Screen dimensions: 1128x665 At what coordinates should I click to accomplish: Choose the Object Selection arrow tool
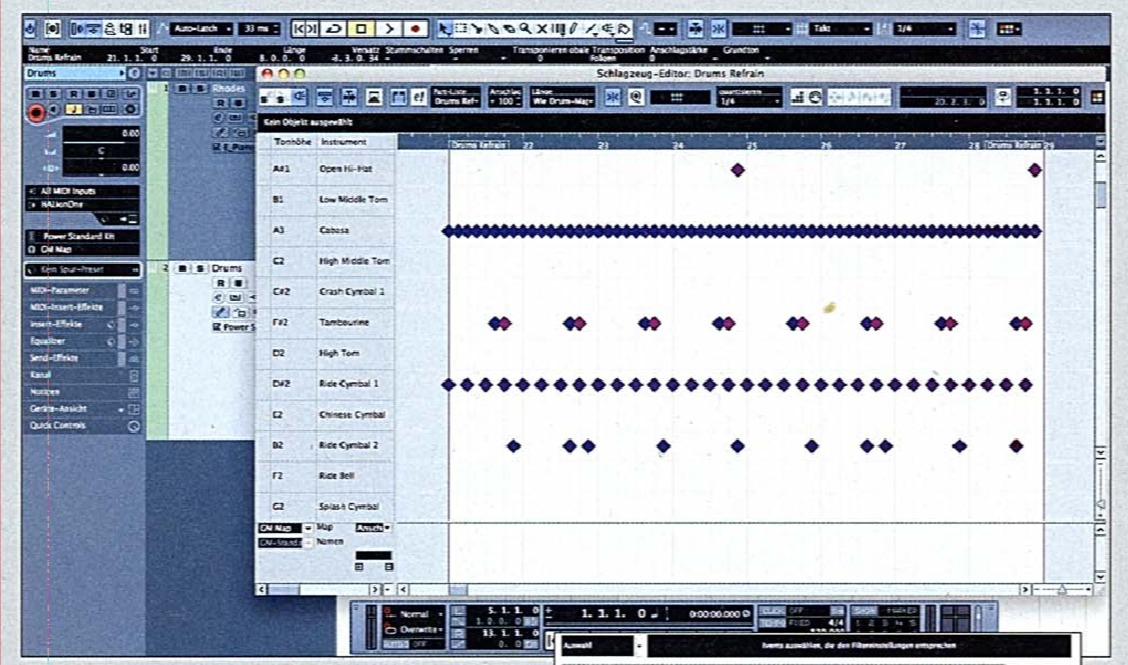click(445, 30)
